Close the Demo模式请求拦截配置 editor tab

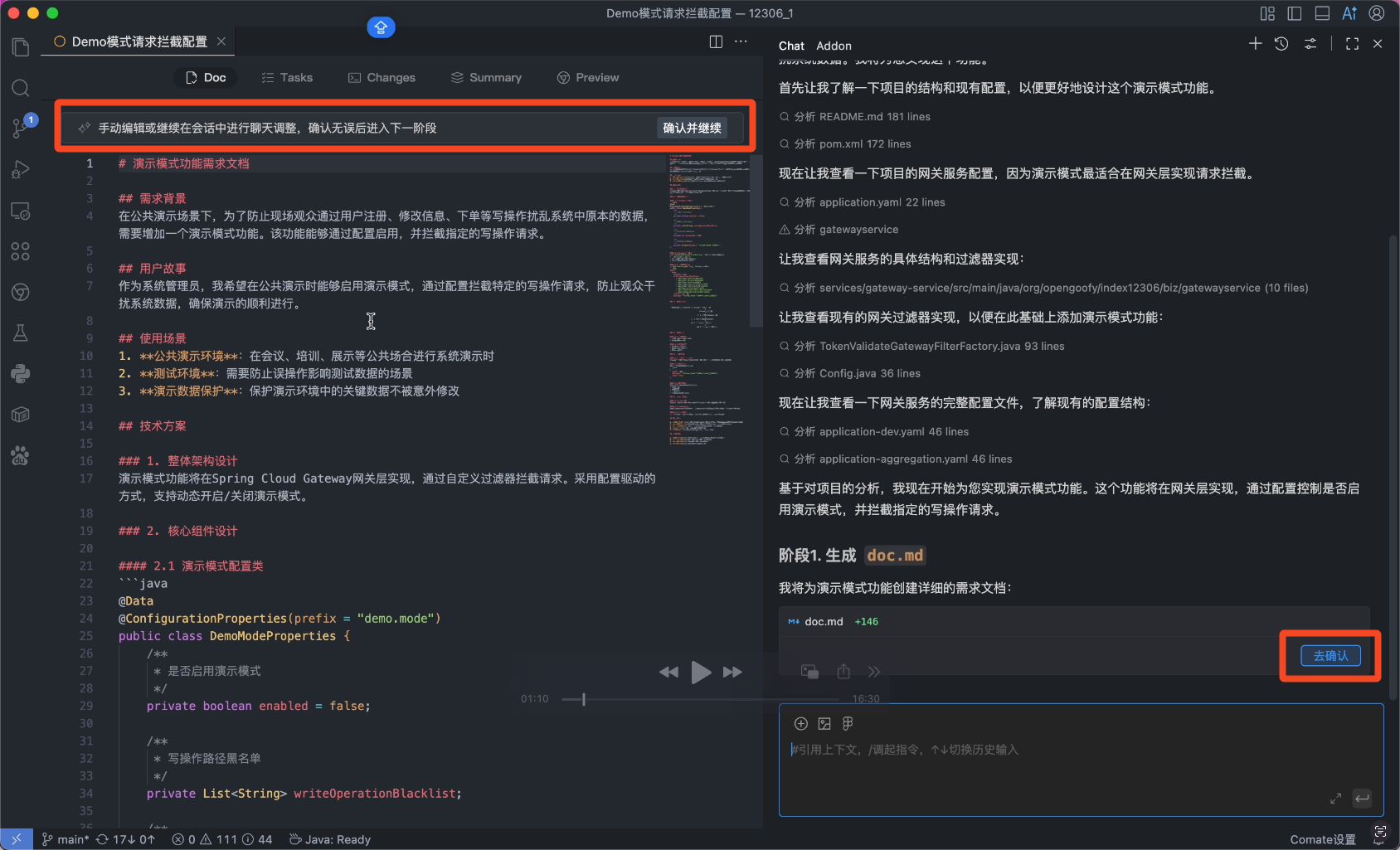tap(221, 41)
